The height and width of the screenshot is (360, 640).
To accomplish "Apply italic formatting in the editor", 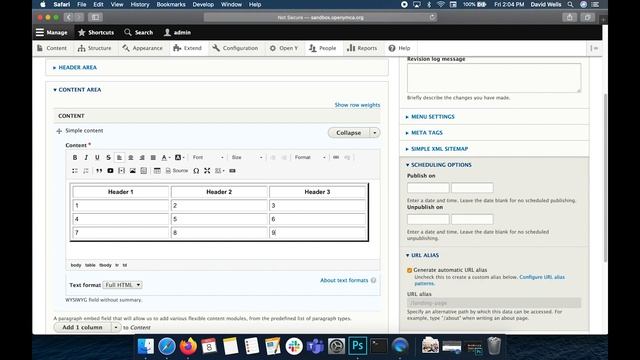I will [x=86, y=158].
